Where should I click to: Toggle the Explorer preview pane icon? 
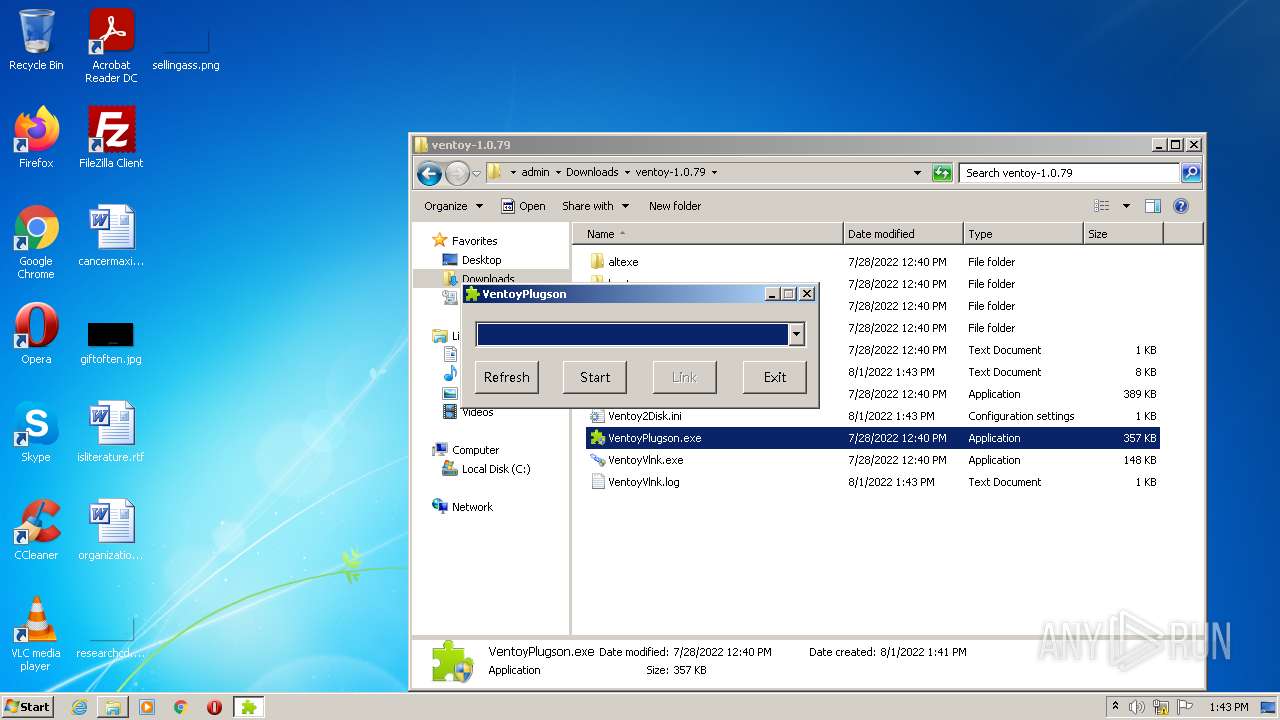pos(1152,206)
